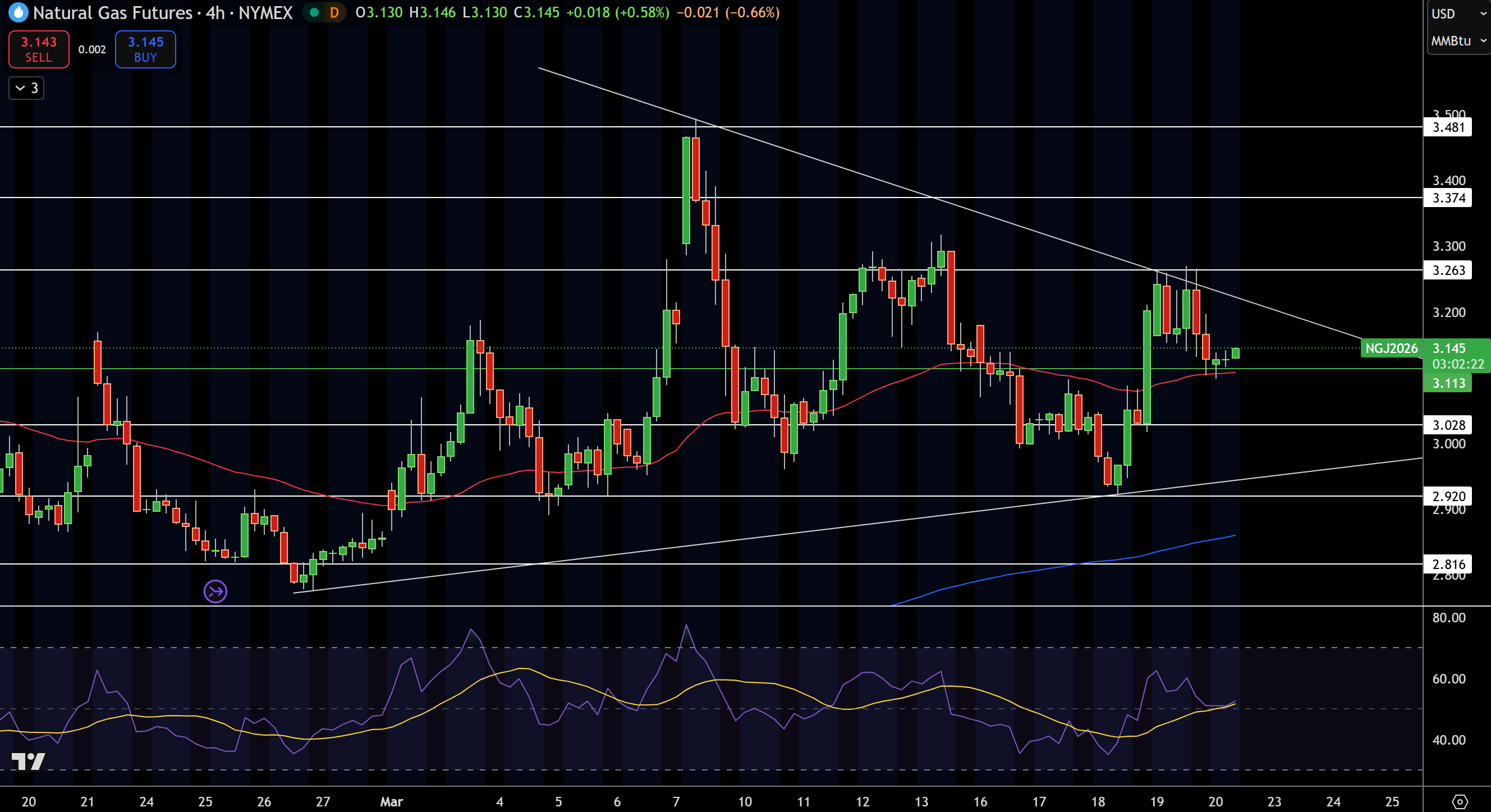Viewport: 1491px width, 812px height.
Task: Click the TradingView logo icon
Action: [x=28, y=761]
